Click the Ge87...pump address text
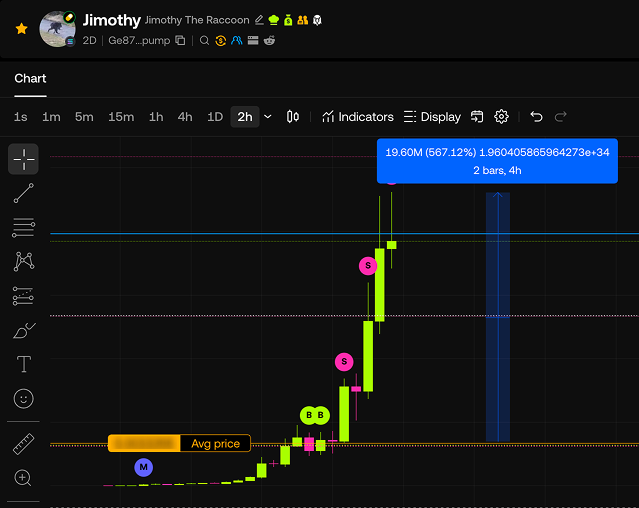Image resolution: width=639 pixels, height=508 pixels. click(x=139, y=40)
